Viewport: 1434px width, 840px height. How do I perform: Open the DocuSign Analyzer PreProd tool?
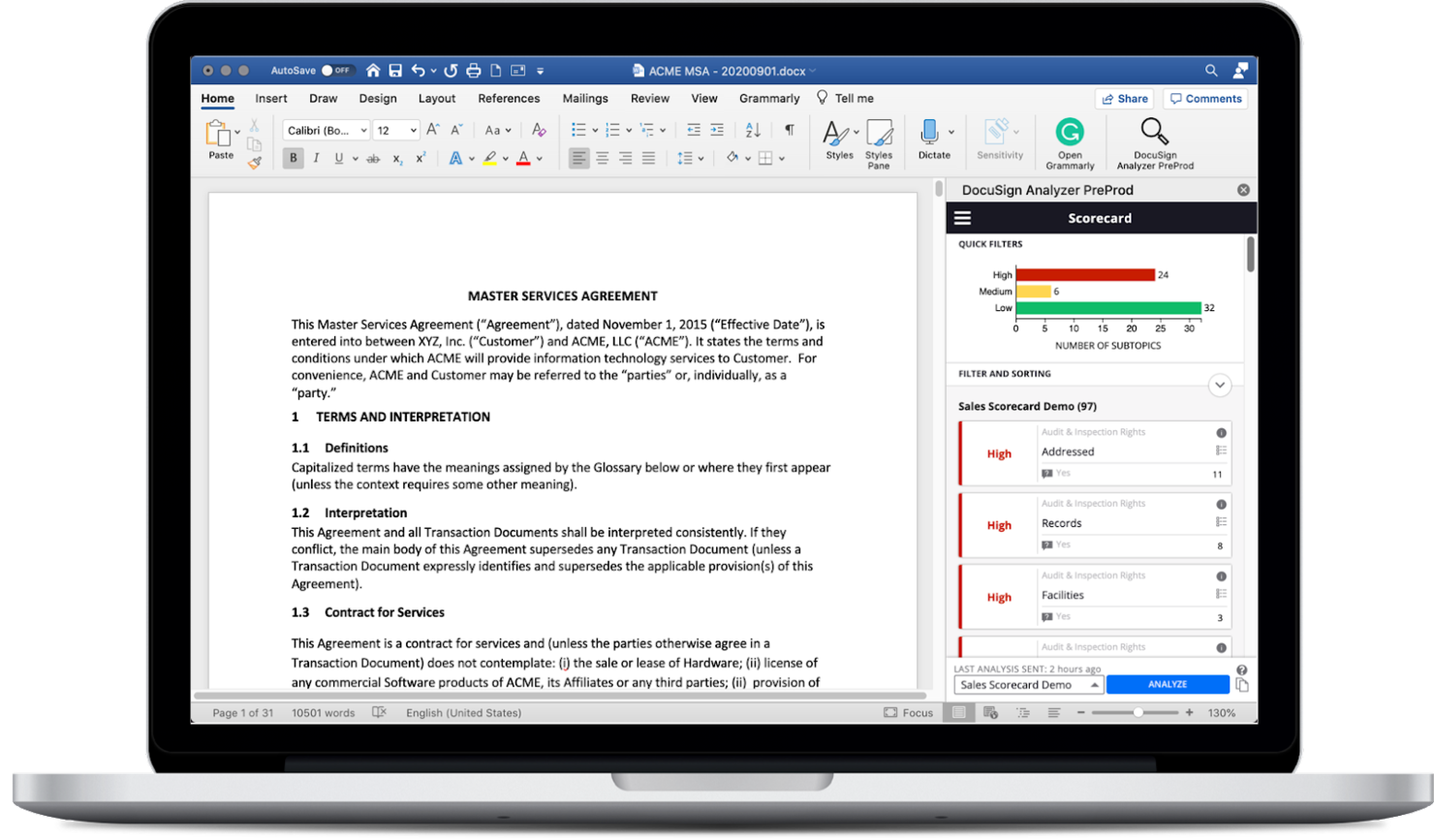coord(1155,143)
